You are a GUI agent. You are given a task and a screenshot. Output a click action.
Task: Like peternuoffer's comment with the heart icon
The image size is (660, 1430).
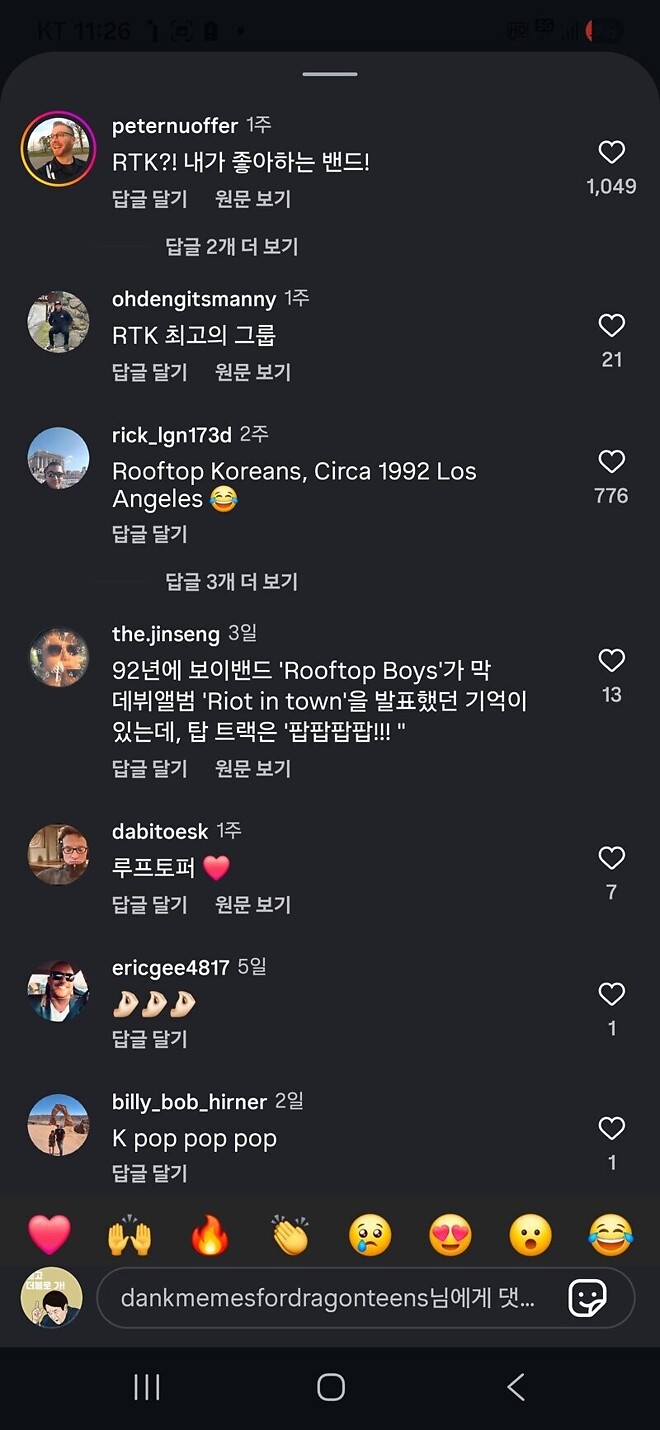pyautogui.click(x=612, y=152)
